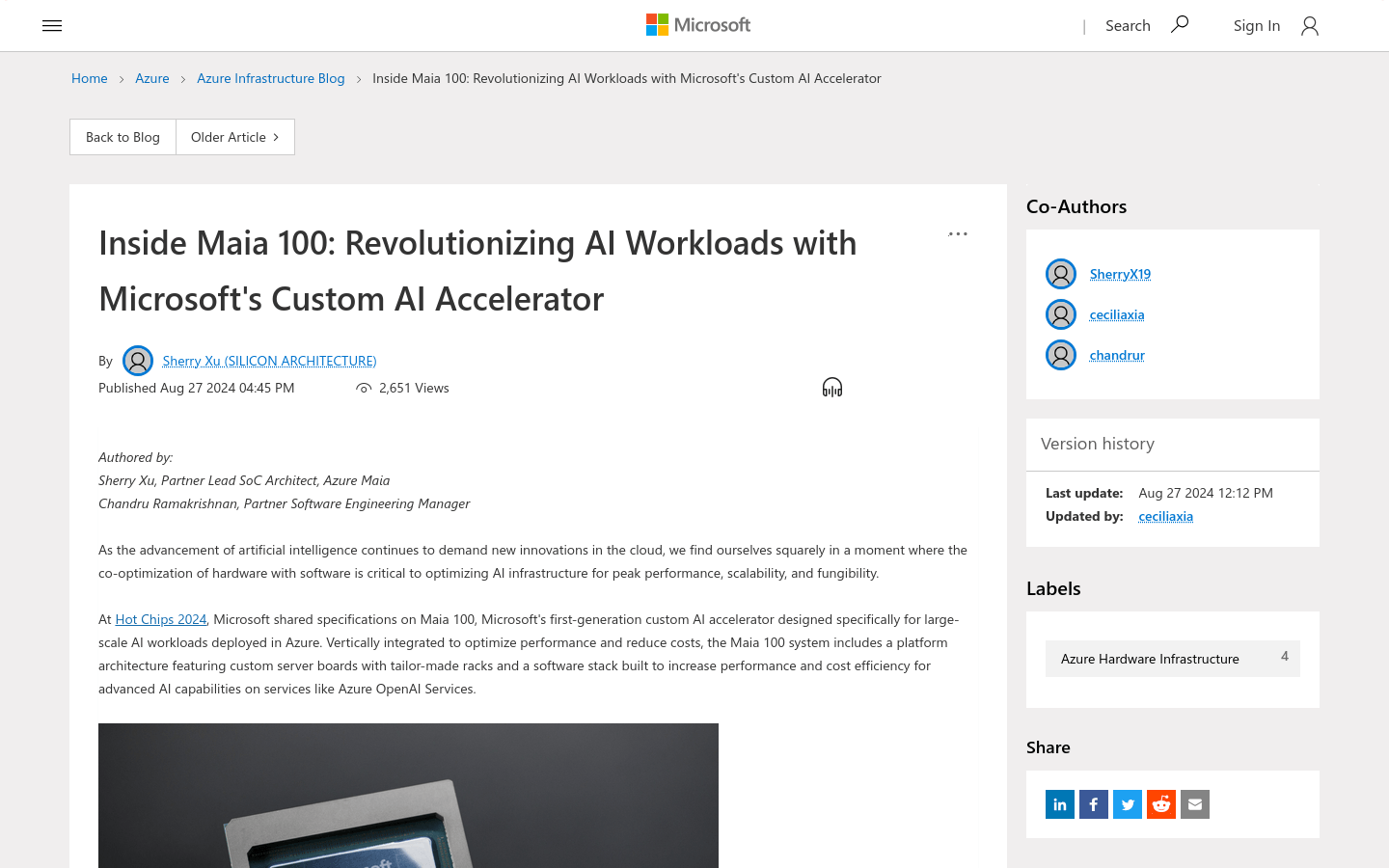1389x868 pixels.
Task: Click the 2,651 Views text
Action: click(x=414, y=388)
